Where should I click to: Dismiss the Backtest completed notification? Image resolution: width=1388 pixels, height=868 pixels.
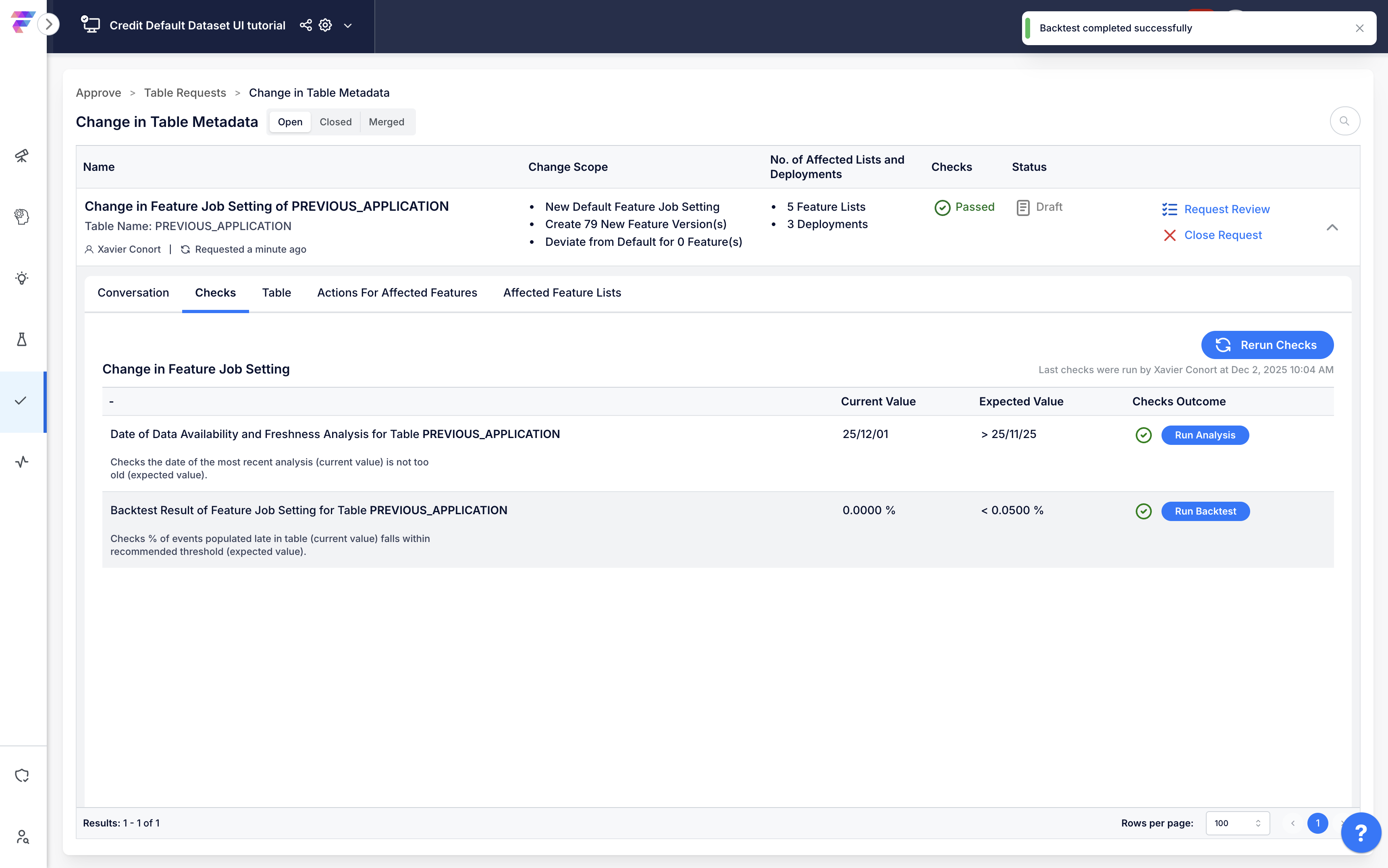click(1359, 28)
